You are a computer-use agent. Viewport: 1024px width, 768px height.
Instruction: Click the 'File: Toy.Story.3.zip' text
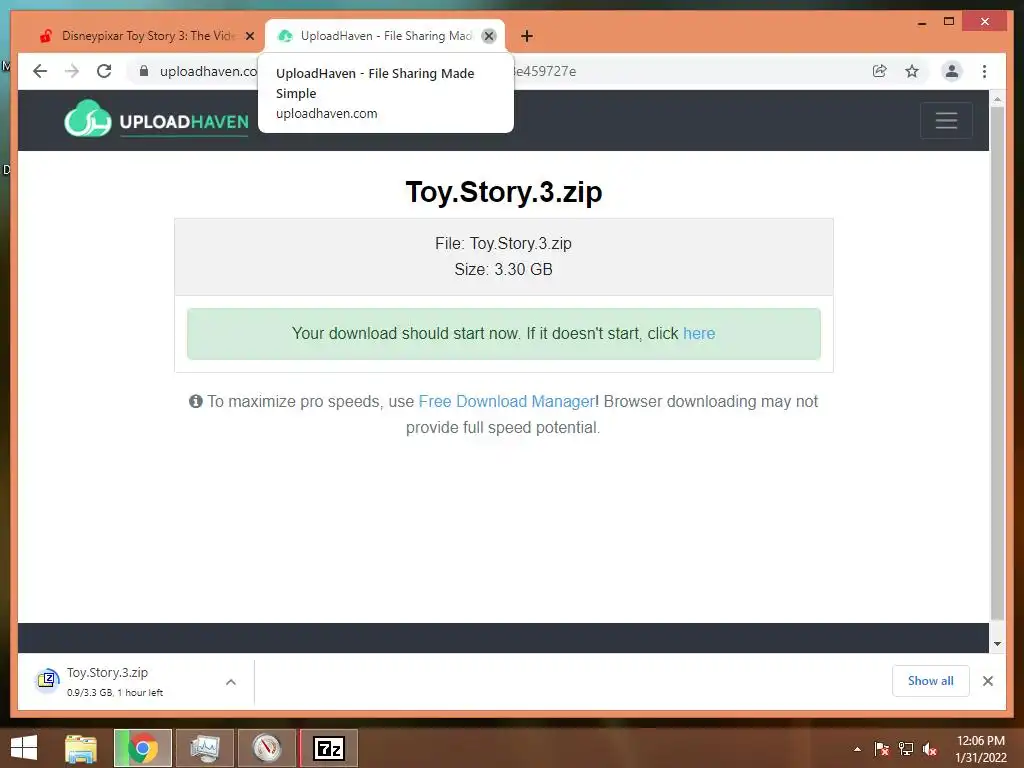click(504, 244)
